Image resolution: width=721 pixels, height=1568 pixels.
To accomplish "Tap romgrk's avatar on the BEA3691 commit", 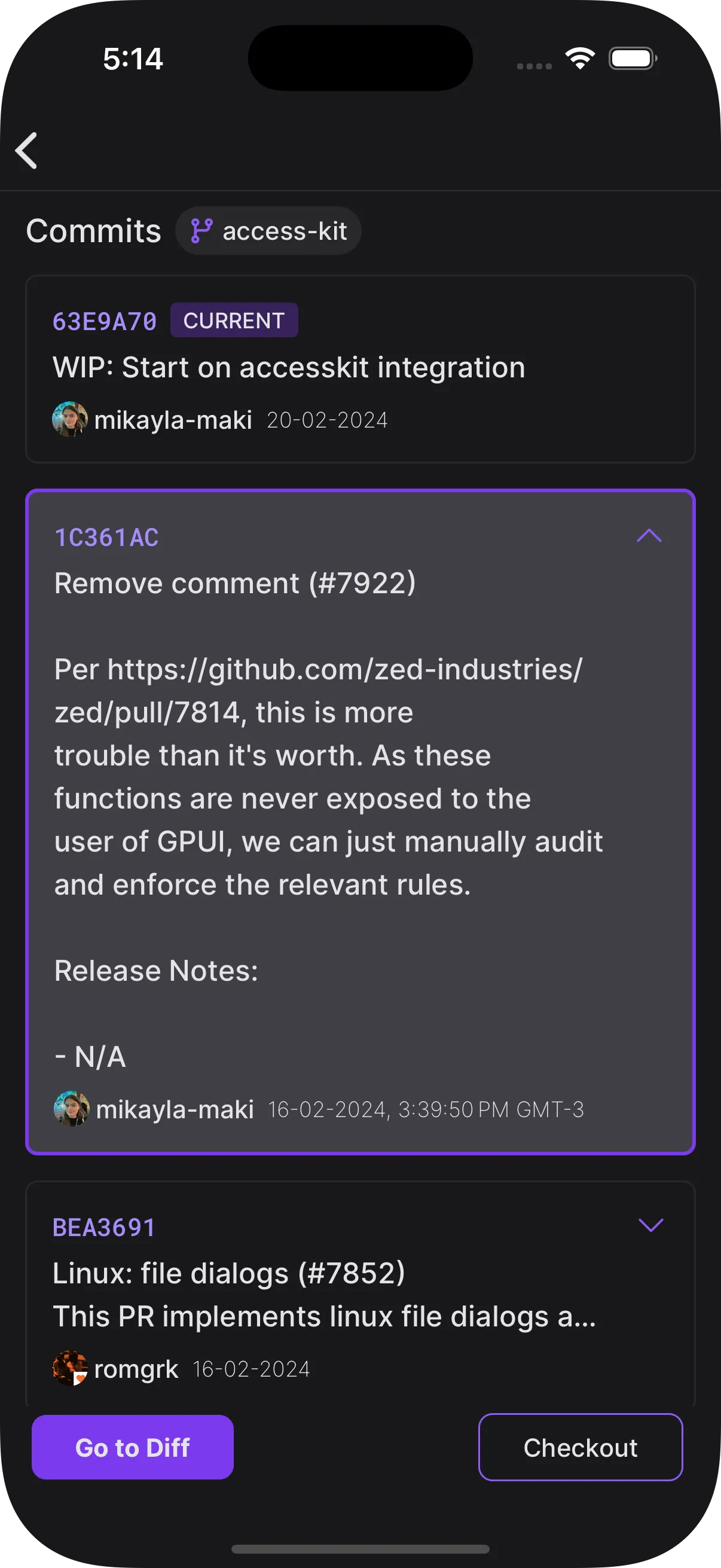I will click(71, 1368).
